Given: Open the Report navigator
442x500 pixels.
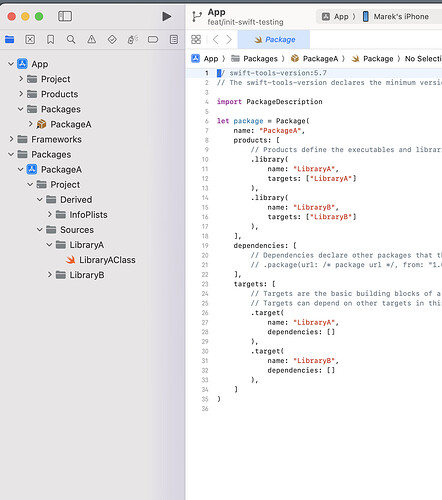Looking at the screenshot, I should pos(174,40).
